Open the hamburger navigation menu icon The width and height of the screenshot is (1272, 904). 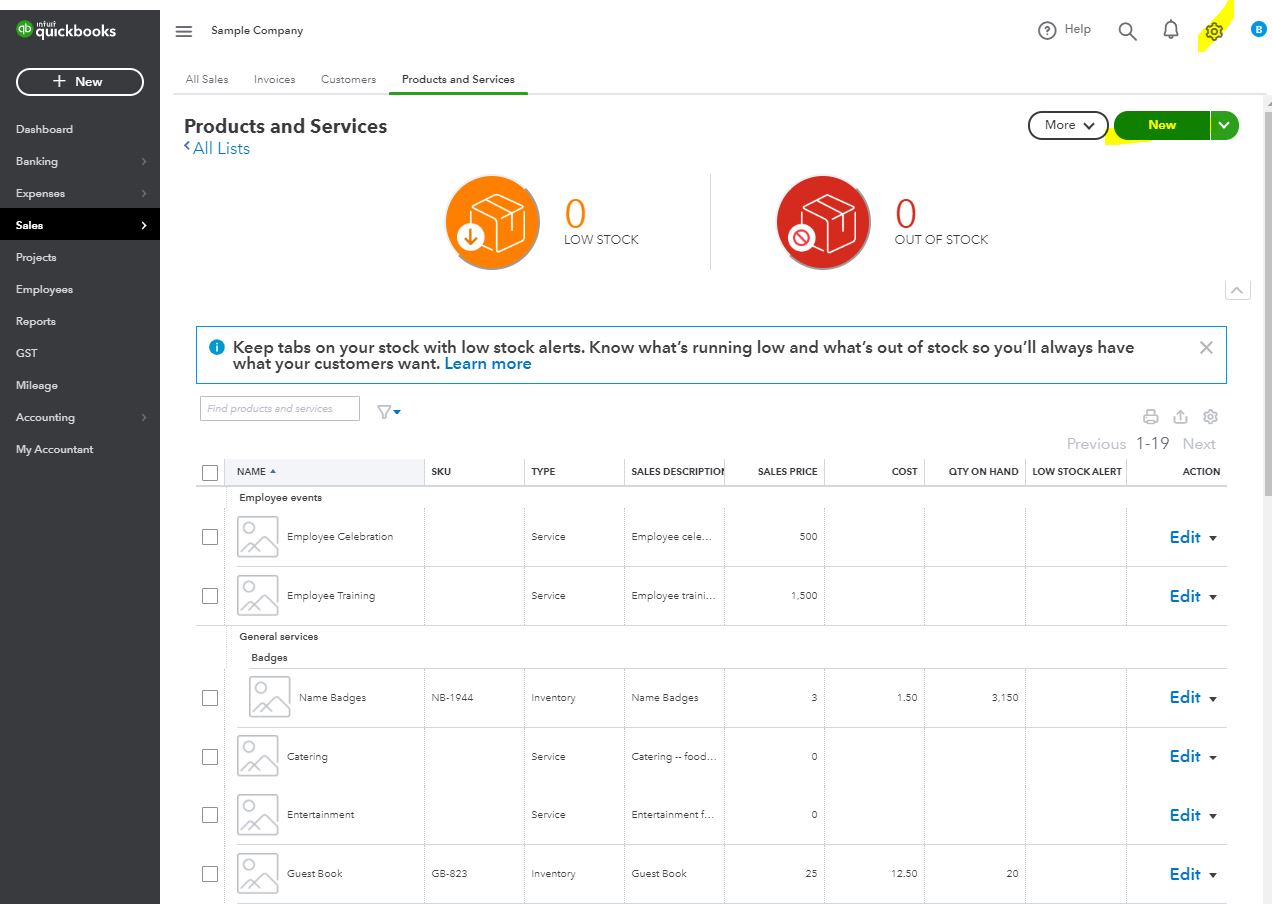183,31
